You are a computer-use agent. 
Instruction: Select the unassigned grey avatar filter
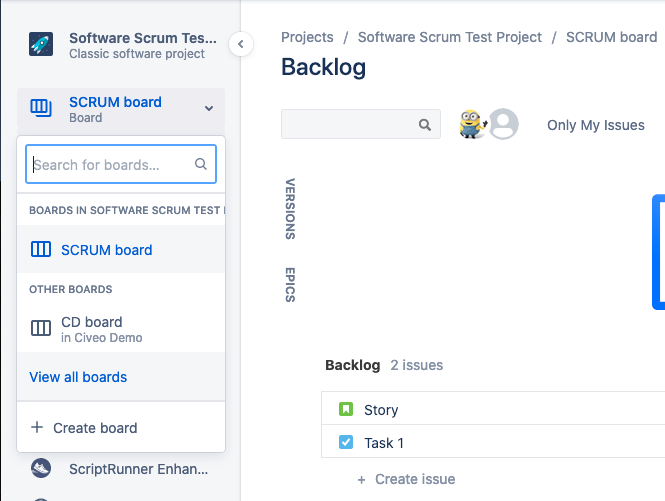(503, 124)
